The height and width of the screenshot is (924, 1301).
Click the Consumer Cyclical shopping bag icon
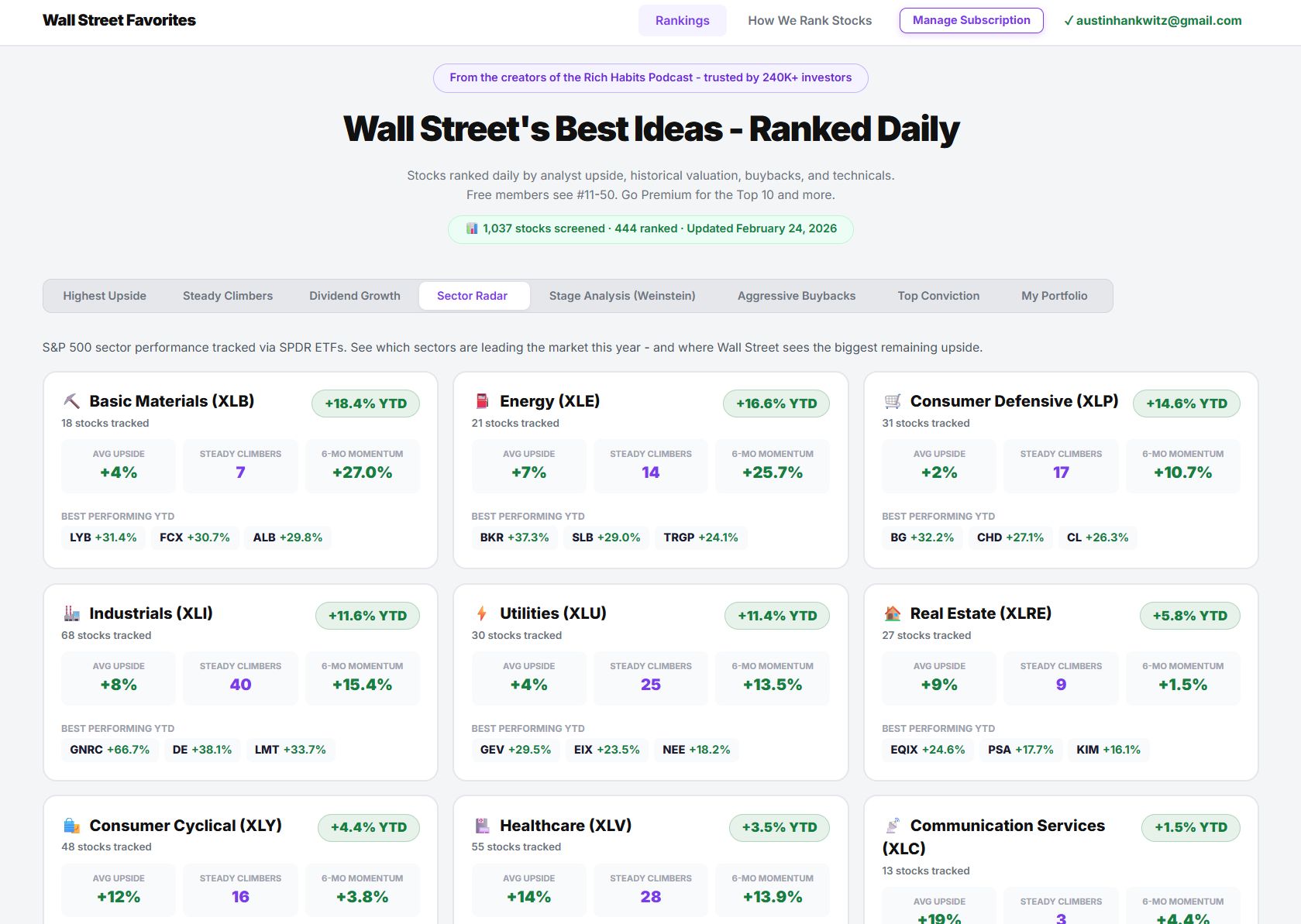(71, 826)
